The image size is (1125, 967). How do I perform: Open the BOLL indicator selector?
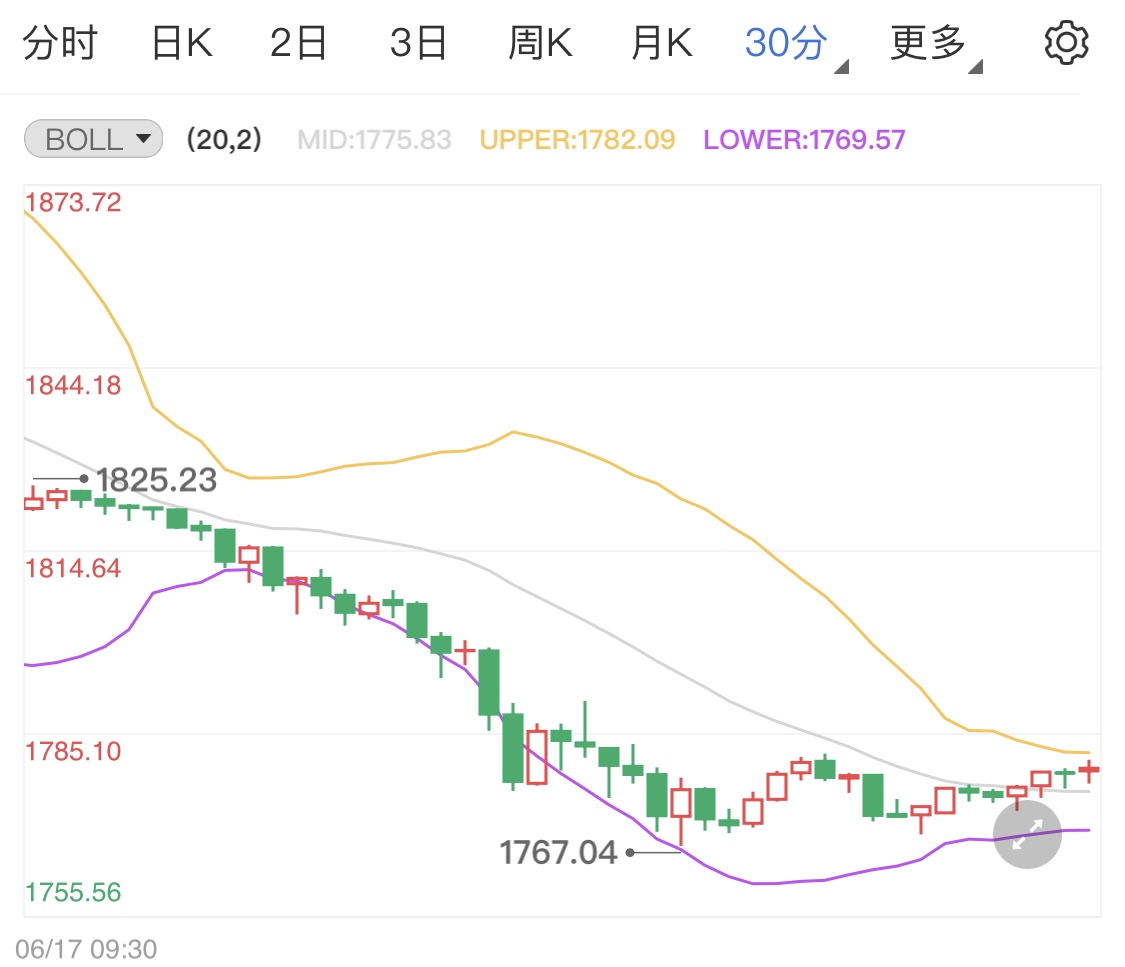pos(93,138)
